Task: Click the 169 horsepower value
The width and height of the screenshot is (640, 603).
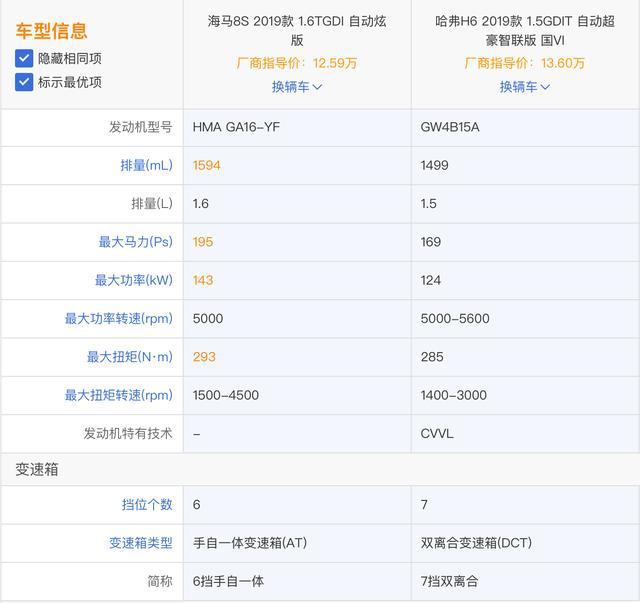Action: (431, 242)
